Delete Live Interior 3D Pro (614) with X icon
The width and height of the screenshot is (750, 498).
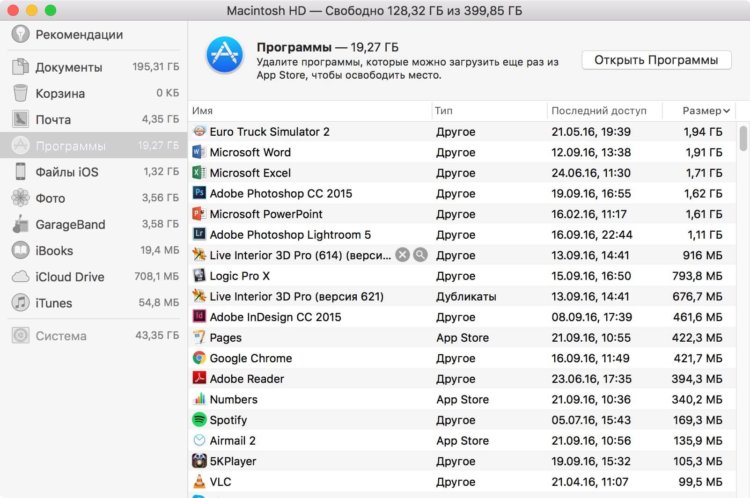[403, 255]
